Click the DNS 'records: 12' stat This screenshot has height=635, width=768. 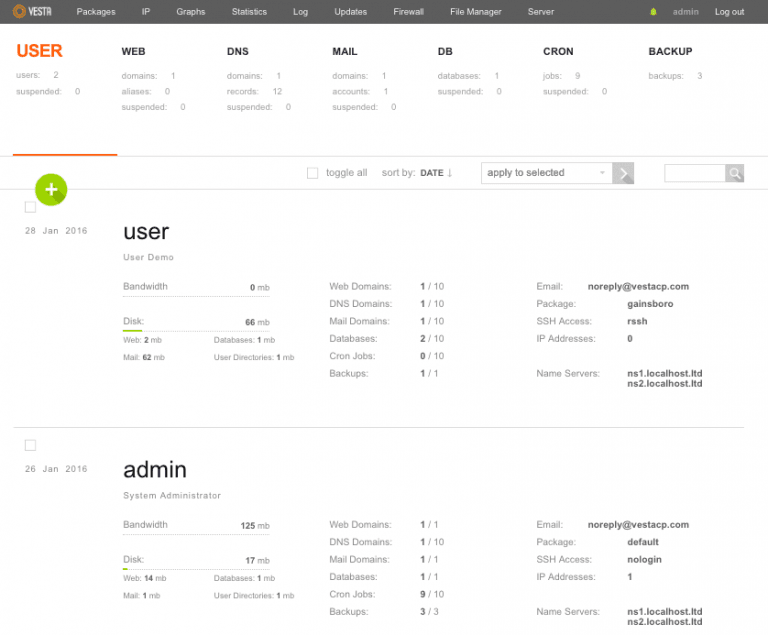point(254,92)
